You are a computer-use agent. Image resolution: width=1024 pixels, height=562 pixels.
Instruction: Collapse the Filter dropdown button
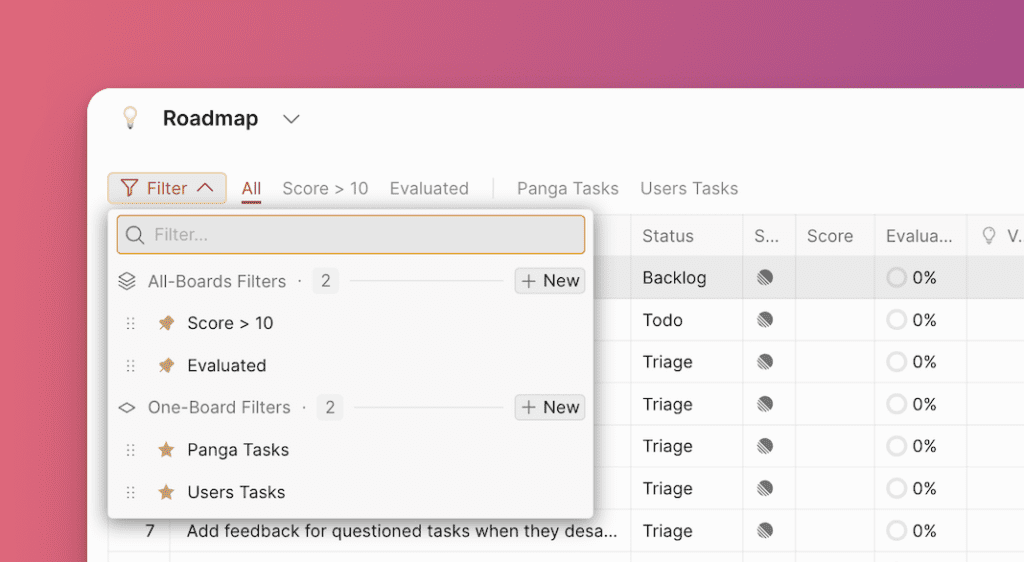point(167,188)
